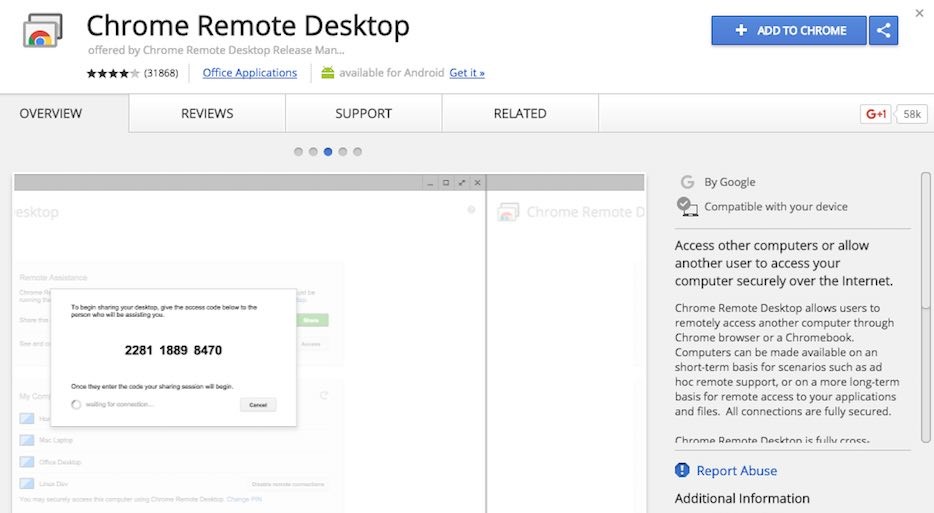This screenshot has height=513, width=934.
Task: Select the first carousel dot
Action: click(298, 152)
